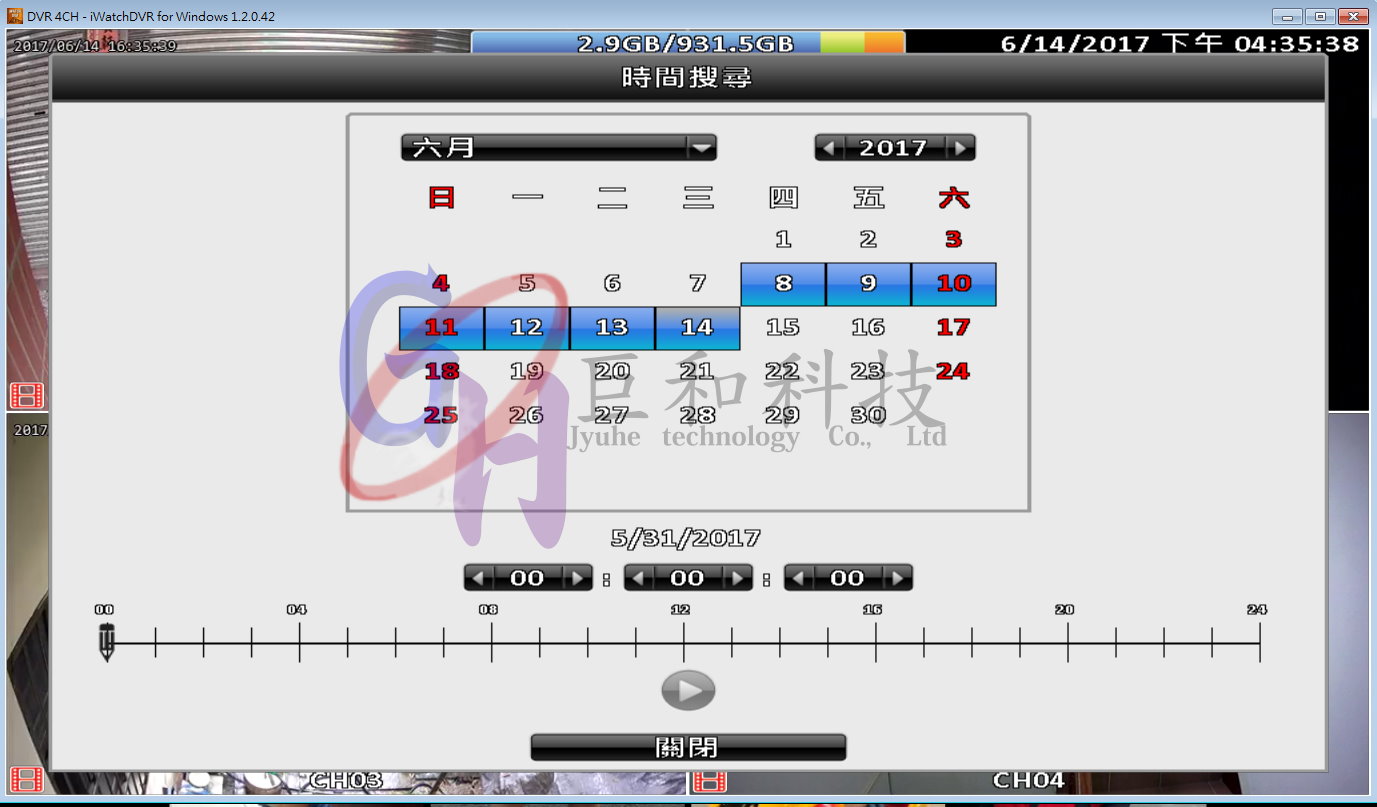Choose highlighted Saturday date 10

[x=954, y=284]
